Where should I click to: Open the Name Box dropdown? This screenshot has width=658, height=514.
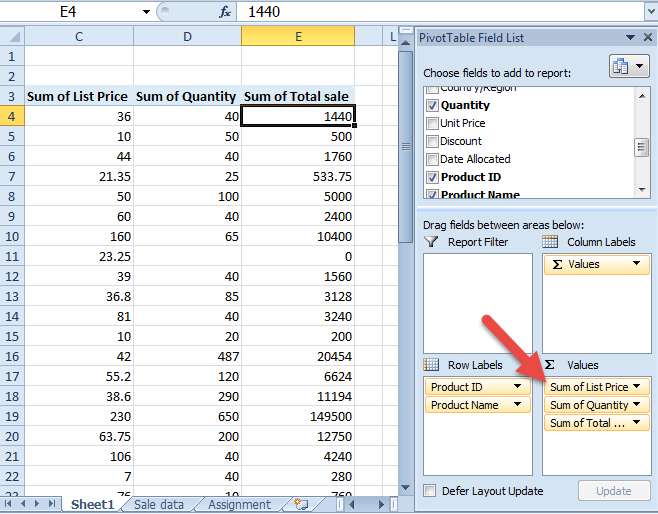tap(146, 12)
